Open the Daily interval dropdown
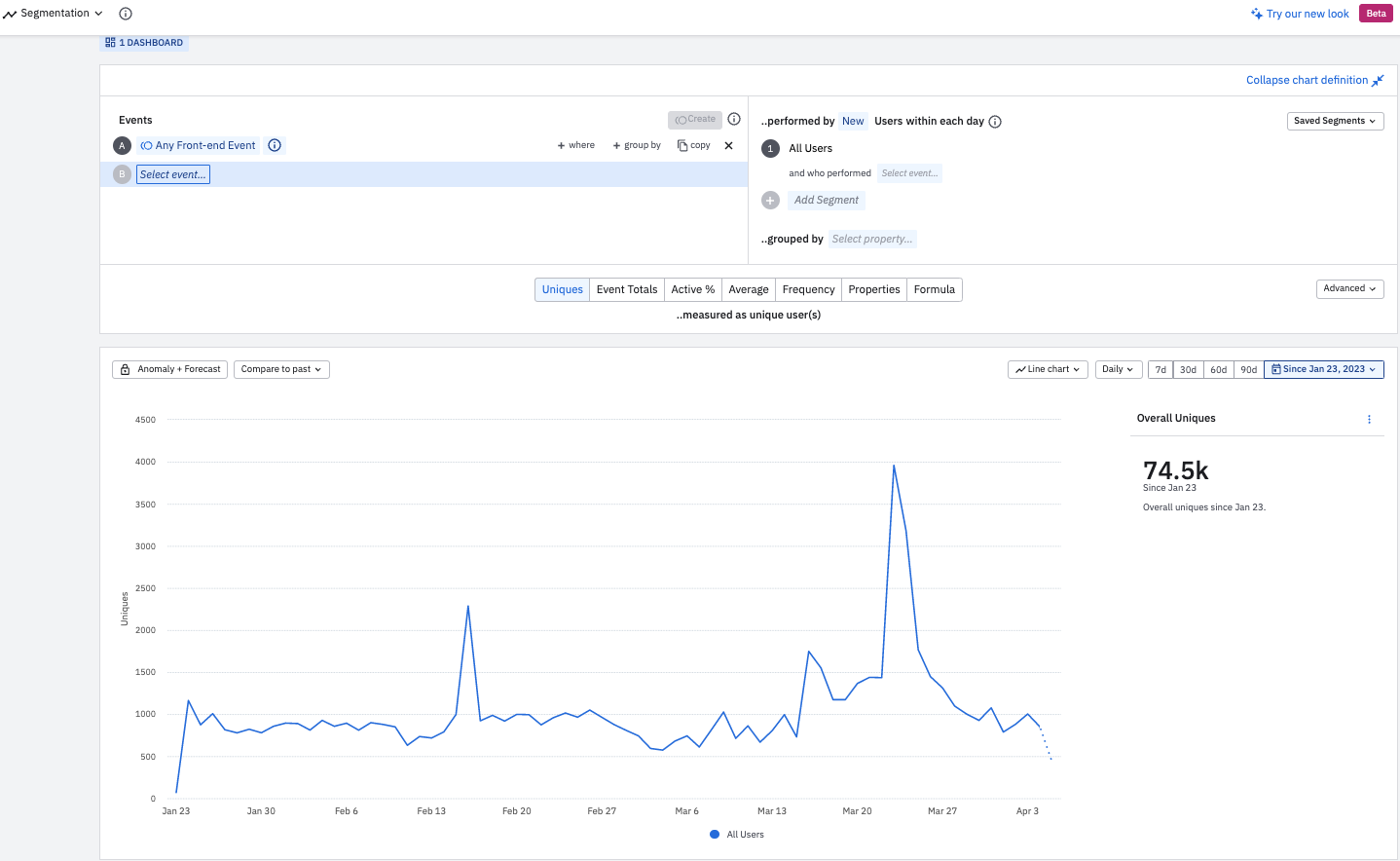 [1118, 369]
